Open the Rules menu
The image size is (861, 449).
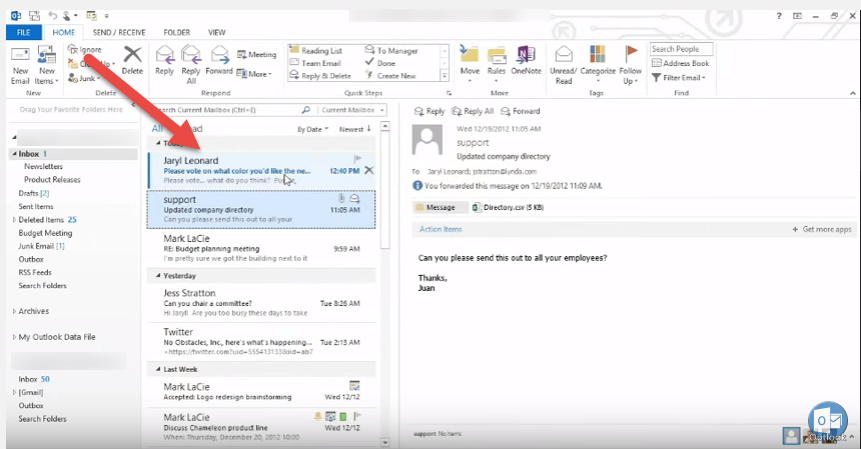[x=496, y=65]
